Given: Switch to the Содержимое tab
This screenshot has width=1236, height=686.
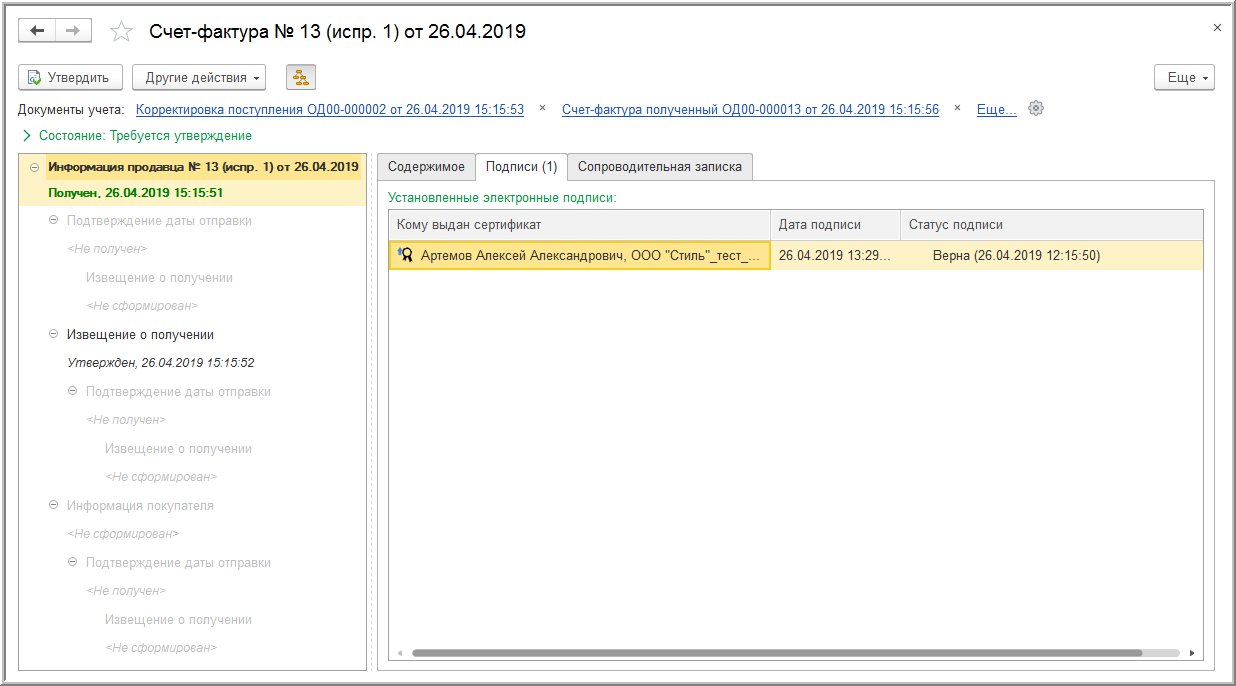Looking at the screenshot, I should (426, 167).
